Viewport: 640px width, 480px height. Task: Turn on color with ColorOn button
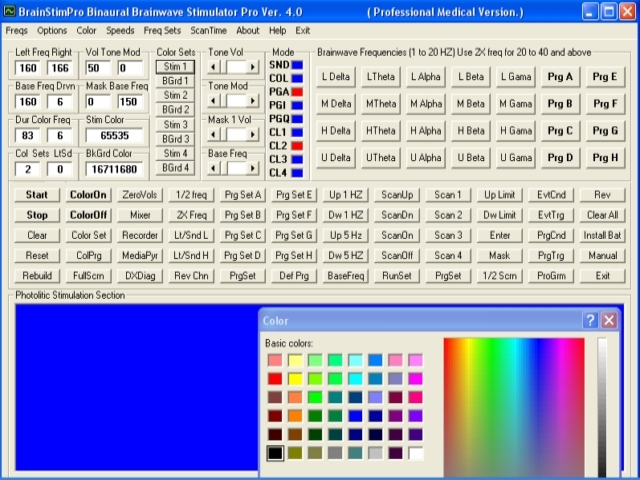click(x=88, y=195)
